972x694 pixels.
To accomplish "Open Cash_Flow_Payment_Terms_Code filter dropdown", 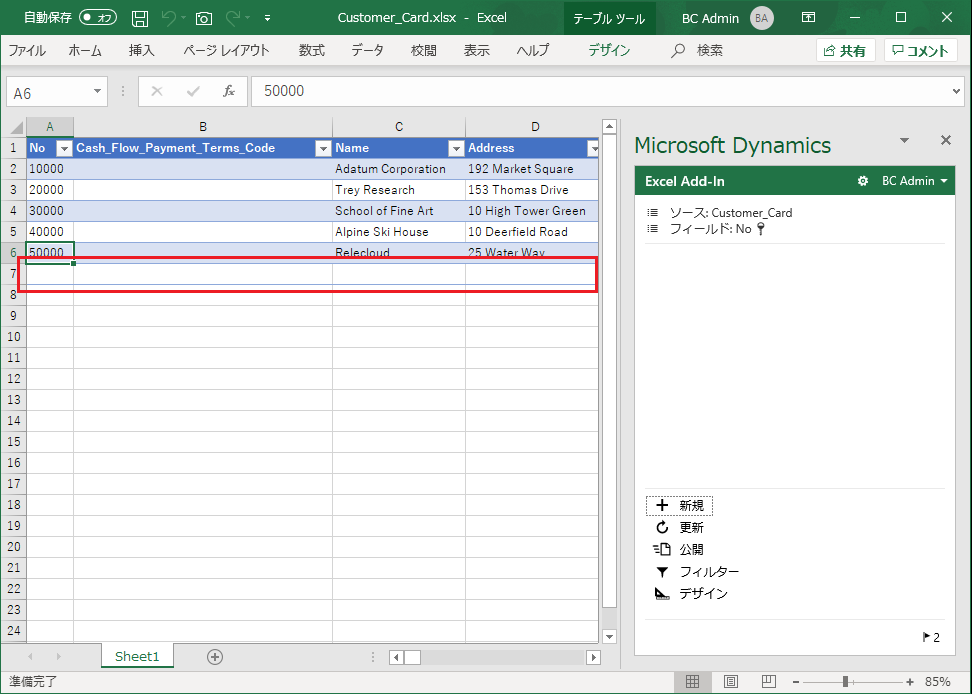I will [323, 148].
